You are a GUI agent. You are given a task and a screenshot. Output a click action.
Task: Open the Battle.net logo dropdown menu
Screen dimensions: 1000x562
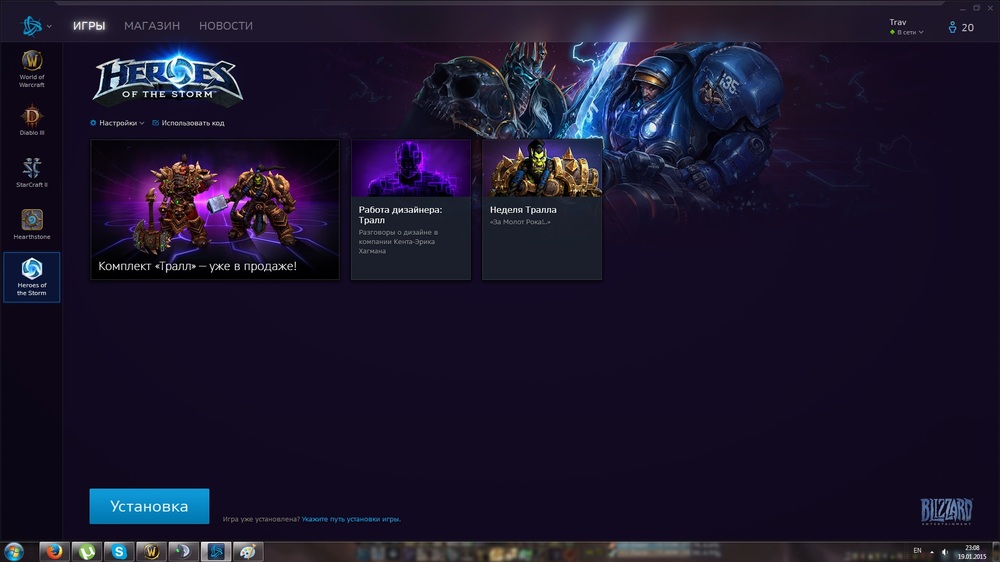36,26
